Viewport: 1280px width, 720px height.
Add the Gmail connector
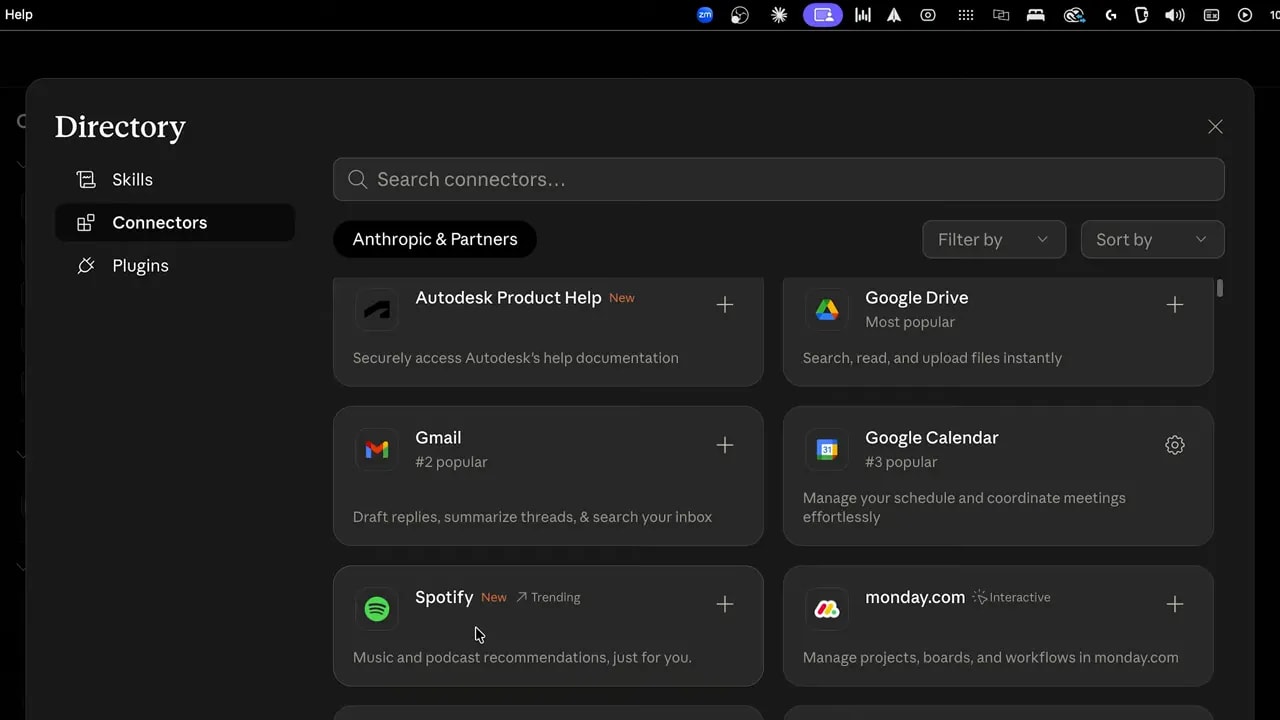point(725,445)
